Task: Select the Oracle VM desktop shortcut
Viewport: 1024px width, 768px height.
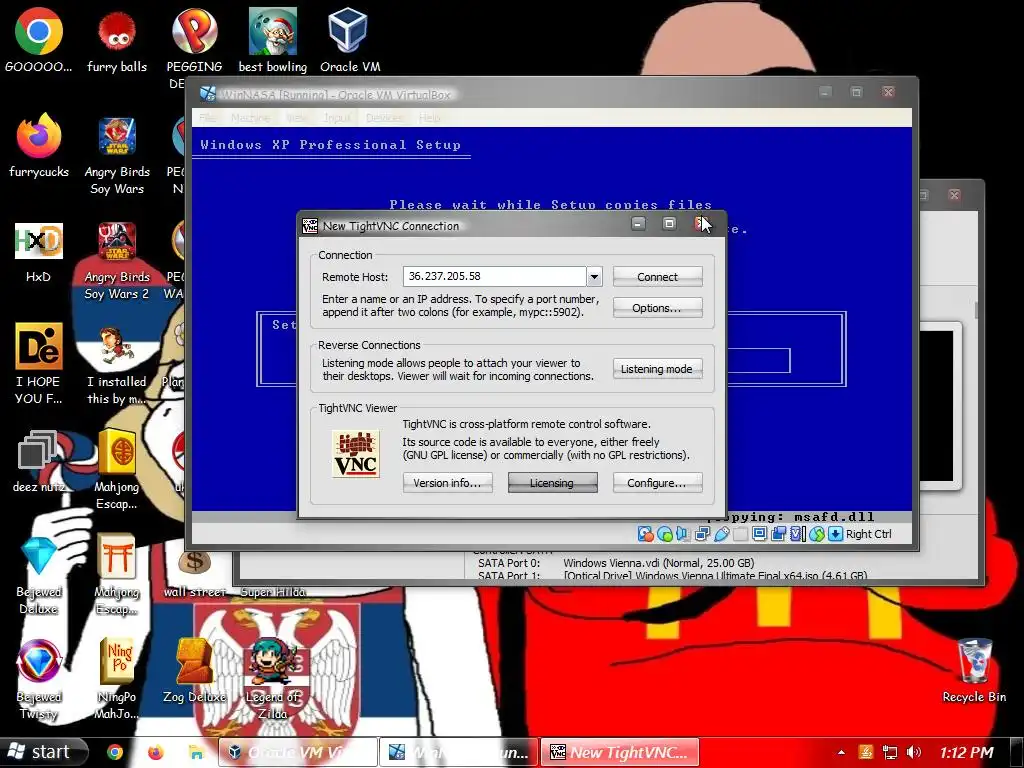Action: click(349, 40)
